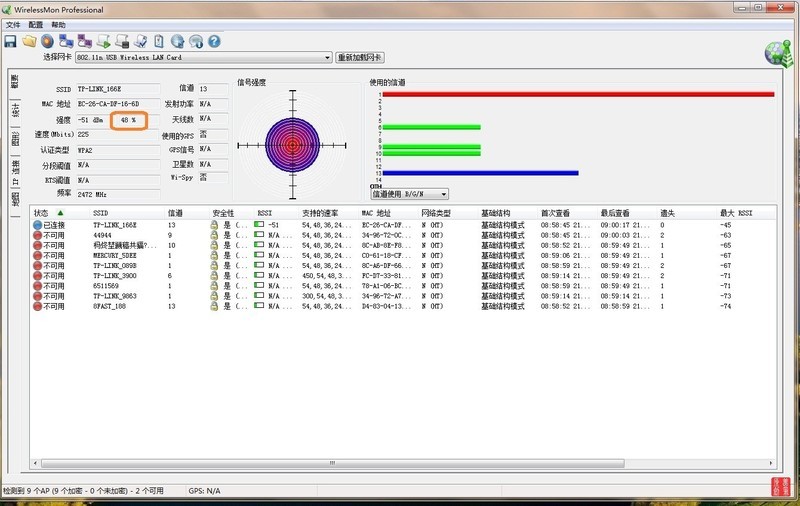Screen dimensions: 800x506
Task: Switch to the 地图 side tab
Action: click(15, 198)
